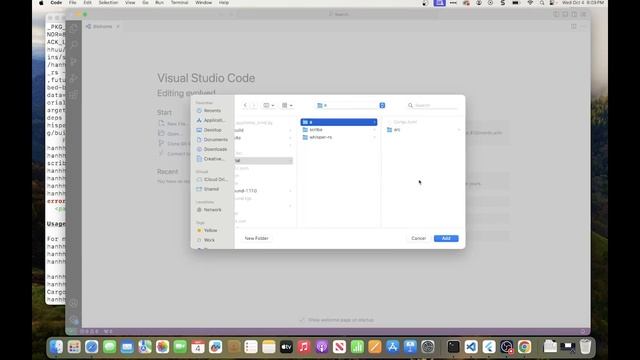Open Music from the Dock

[x=304, y=347]
